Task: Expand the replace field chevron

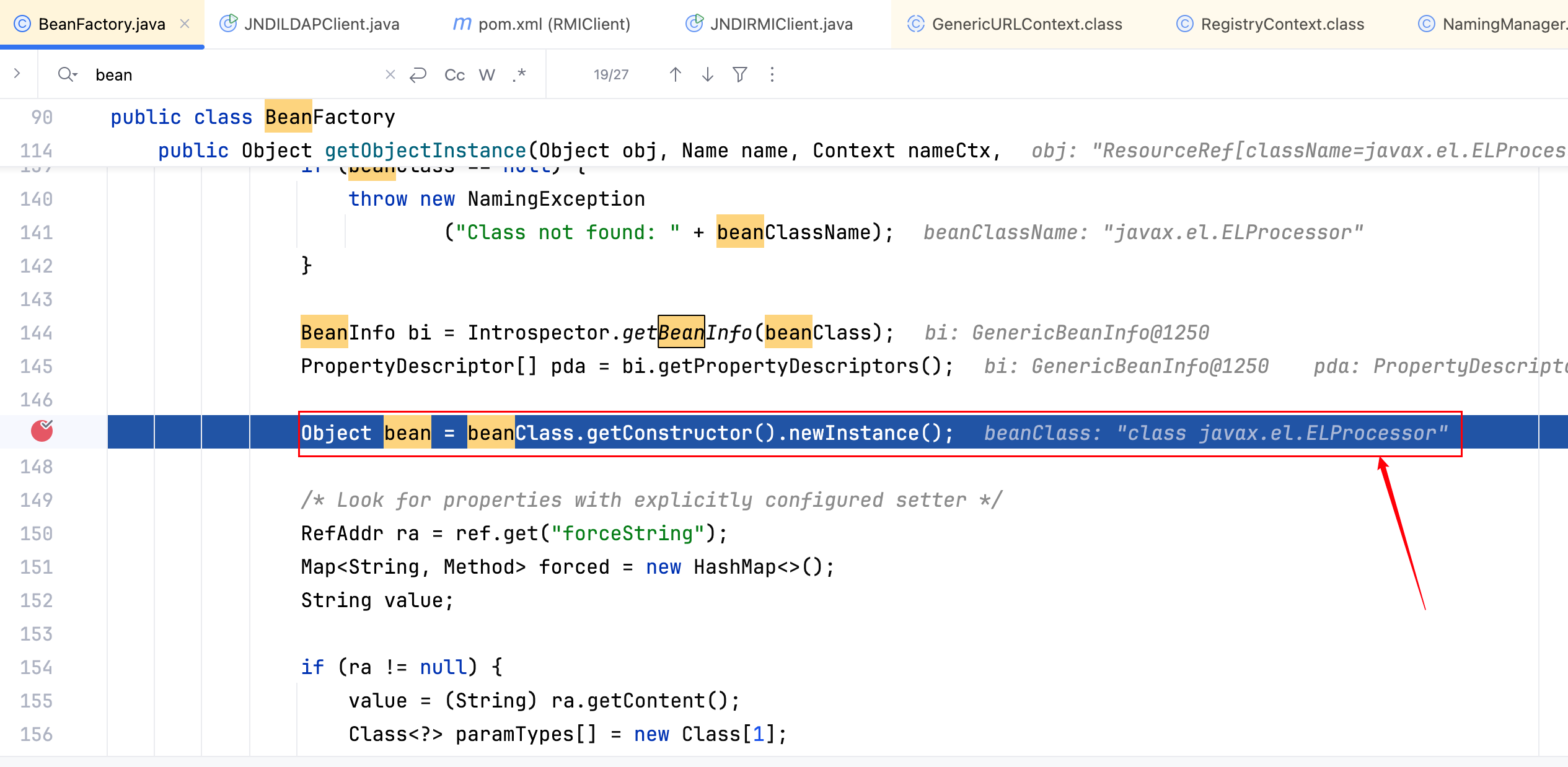Action: [17, 74]
